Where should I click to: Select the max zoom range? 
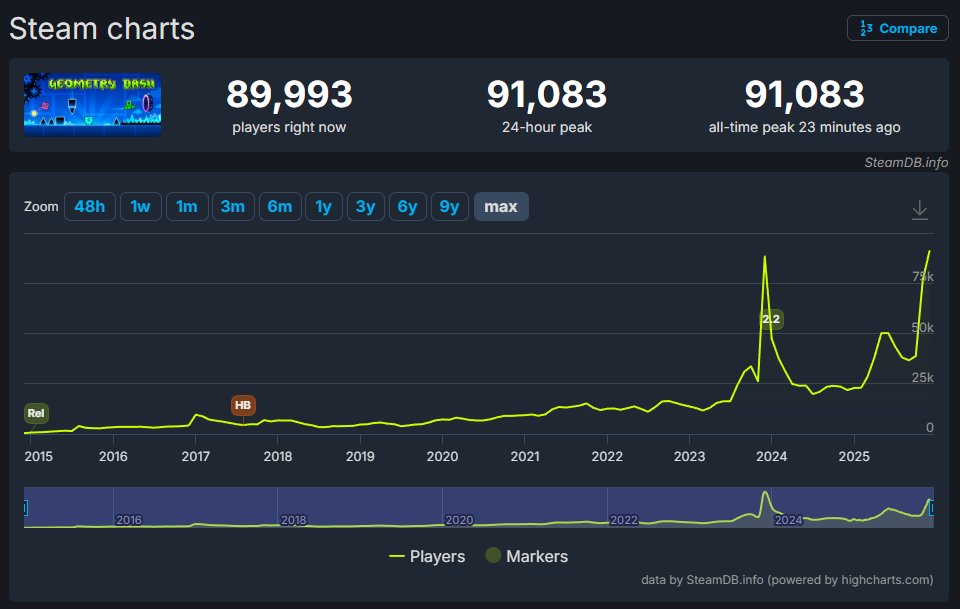pyautogui.click(x=501, y=206)
